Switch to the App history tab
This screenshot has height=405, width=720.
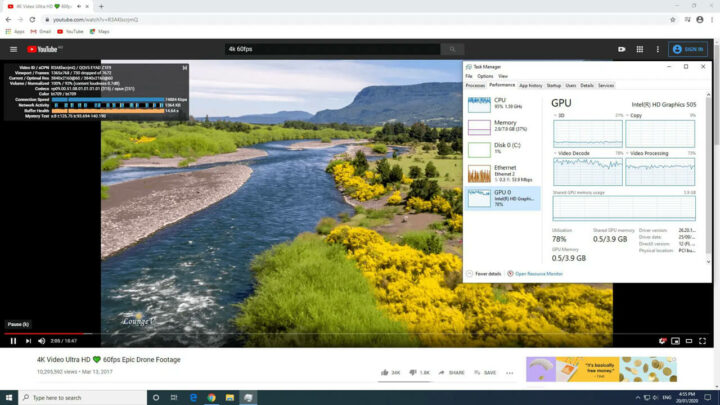(530, 85)
